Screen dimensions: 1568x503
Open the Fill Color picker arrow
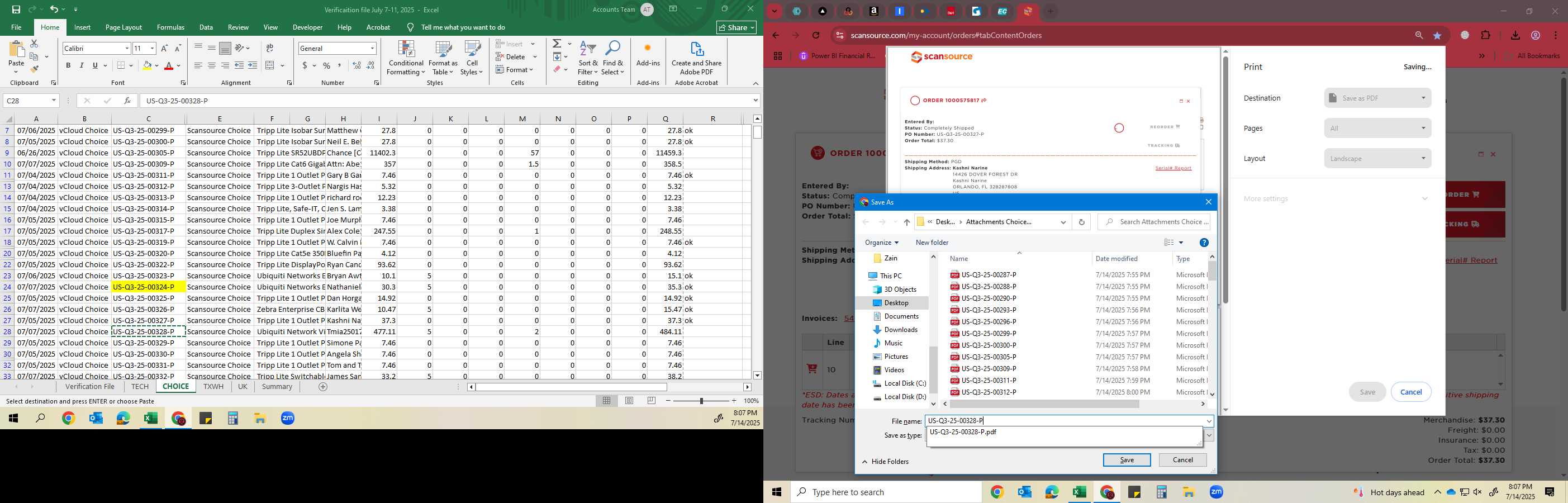click(156, 65)
